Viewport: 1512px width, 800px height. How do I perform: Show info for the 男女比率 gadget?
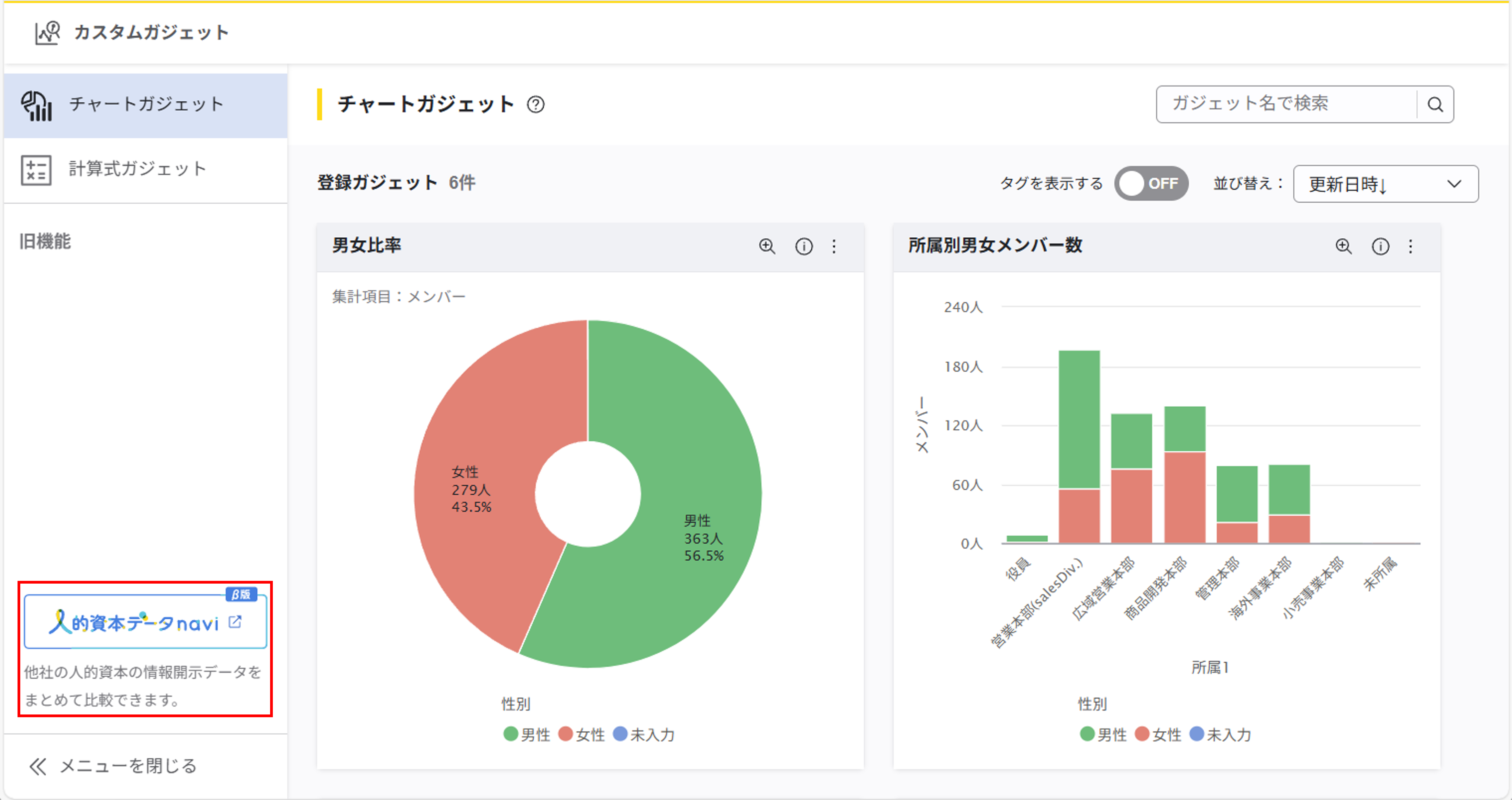pyautogui.click(x=803, y=246)
